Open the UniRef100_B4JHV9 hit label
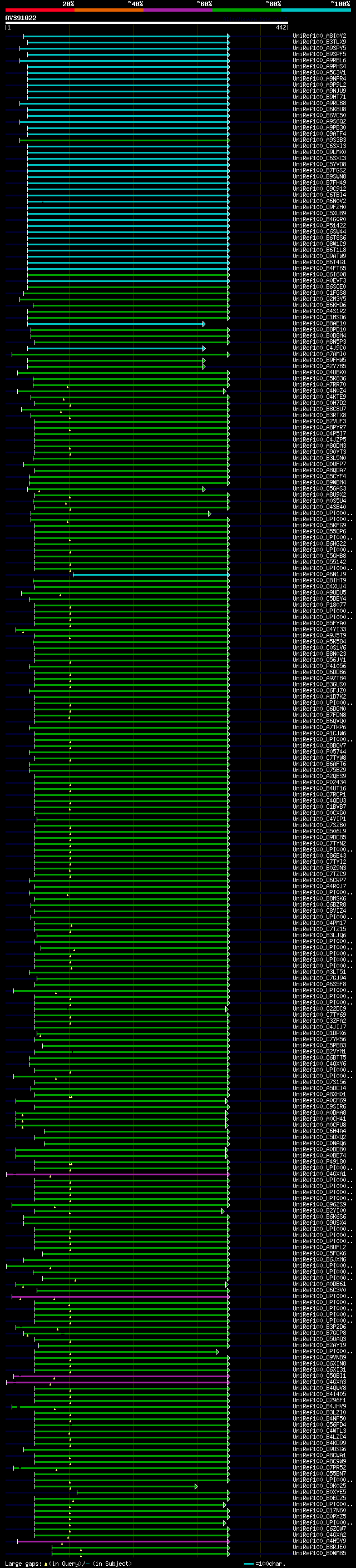 [x=319, y=1406]
